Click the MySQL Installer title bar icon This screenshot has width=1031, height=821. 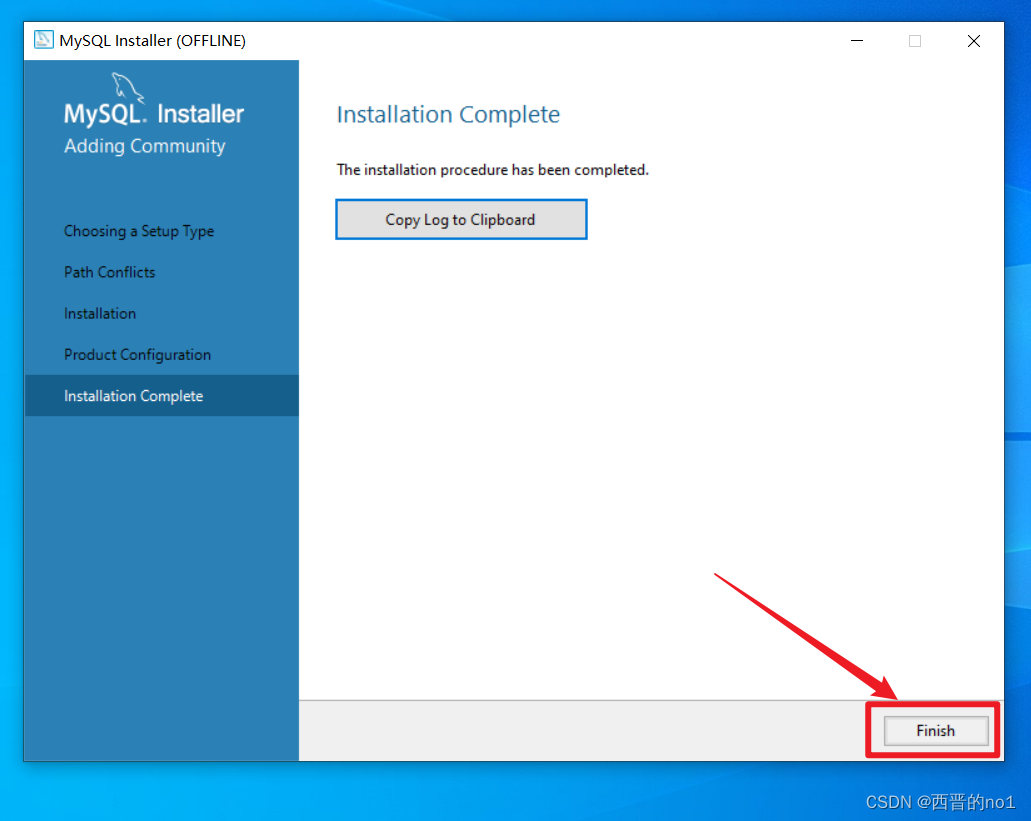(43, 40)
